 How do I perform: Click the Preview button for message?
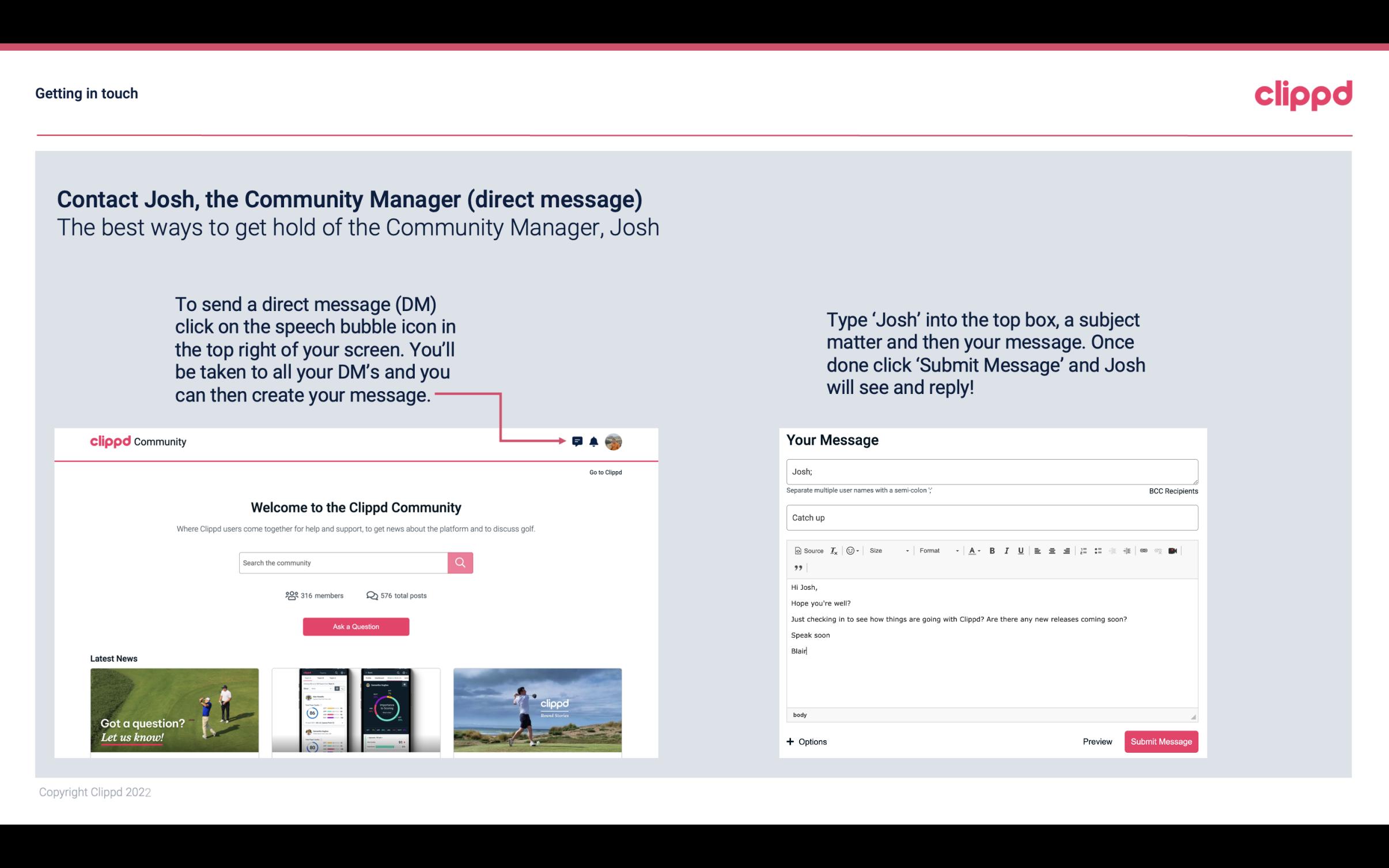click(1097, 741)
